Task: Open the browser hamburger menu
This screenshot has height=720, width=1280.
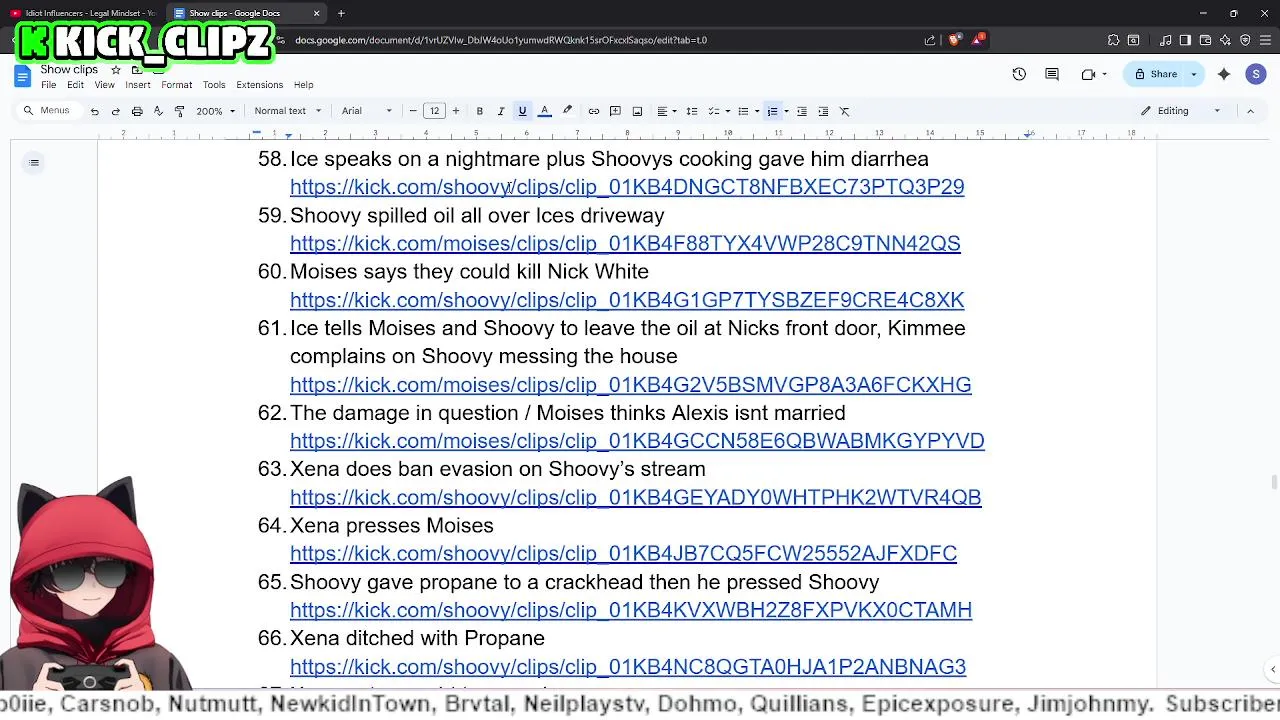Action: pyautogui.click(x=1265, y=40)
